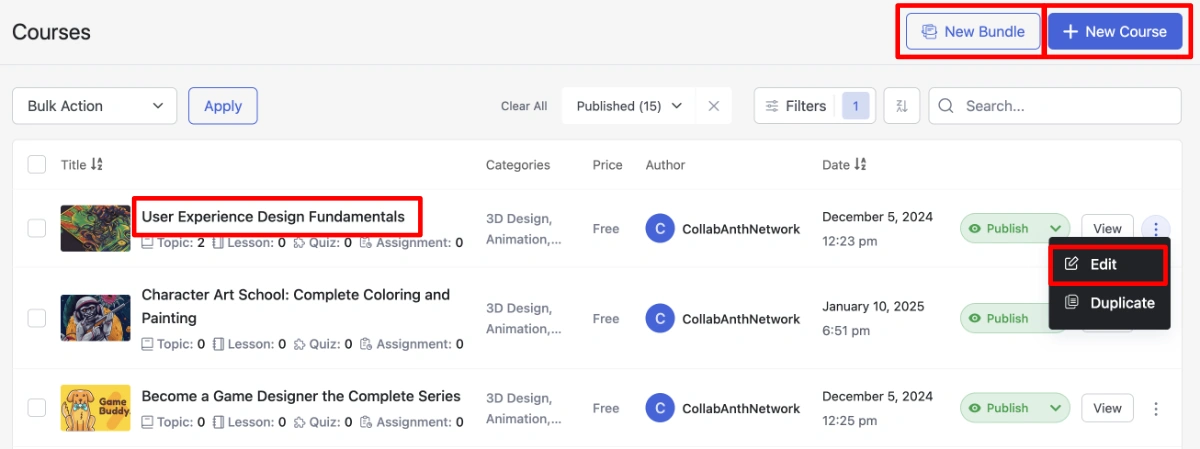Click the New Bundle button
Image resolution: width=1200 pixels, height=449 pixels.
point(973,32)
